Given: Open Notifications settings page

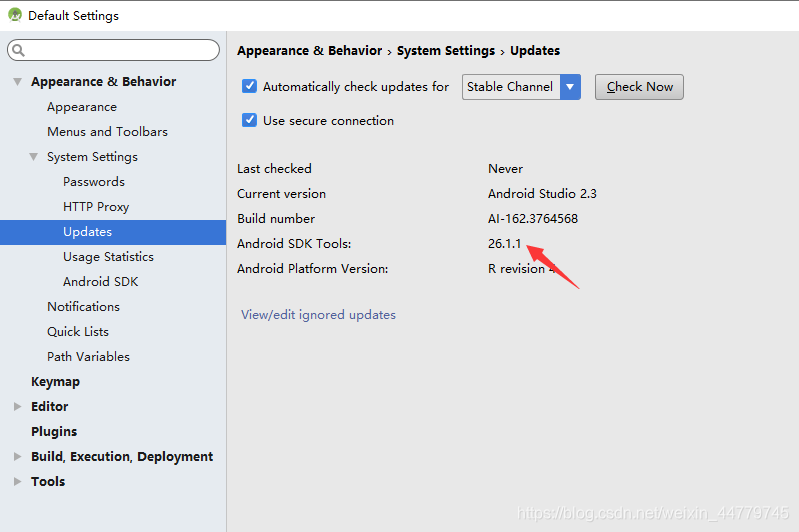Looking at the screenshot, I should [x=84, y=306].
